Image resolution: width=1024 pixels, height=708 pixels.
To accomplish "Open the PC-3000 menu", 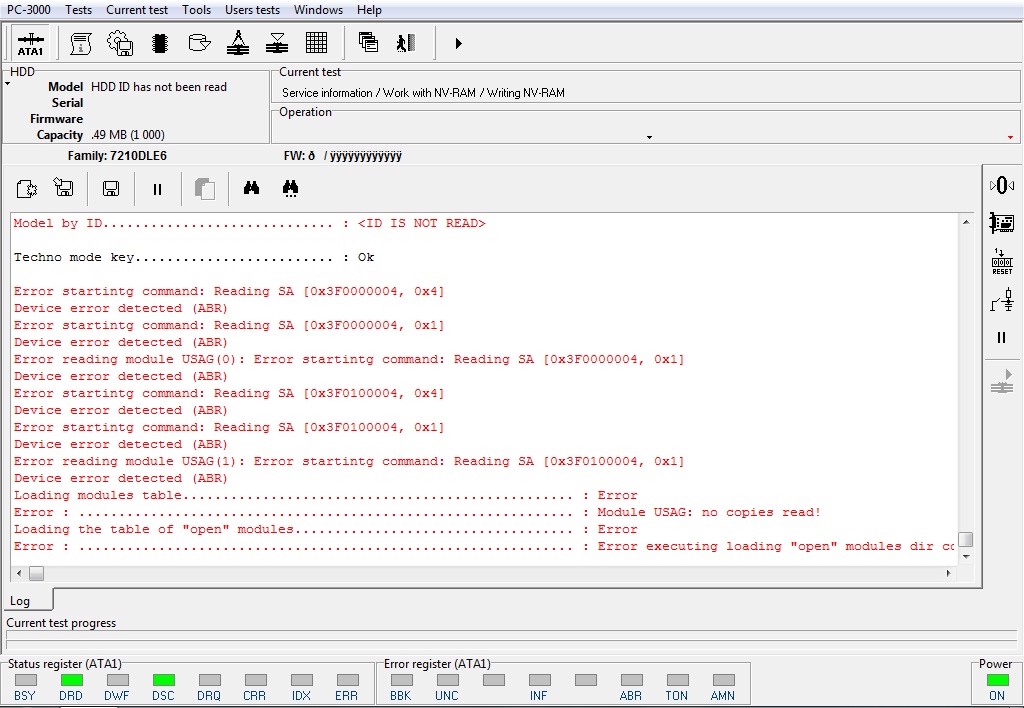I will pyautogui.click(x=29, y=10).
